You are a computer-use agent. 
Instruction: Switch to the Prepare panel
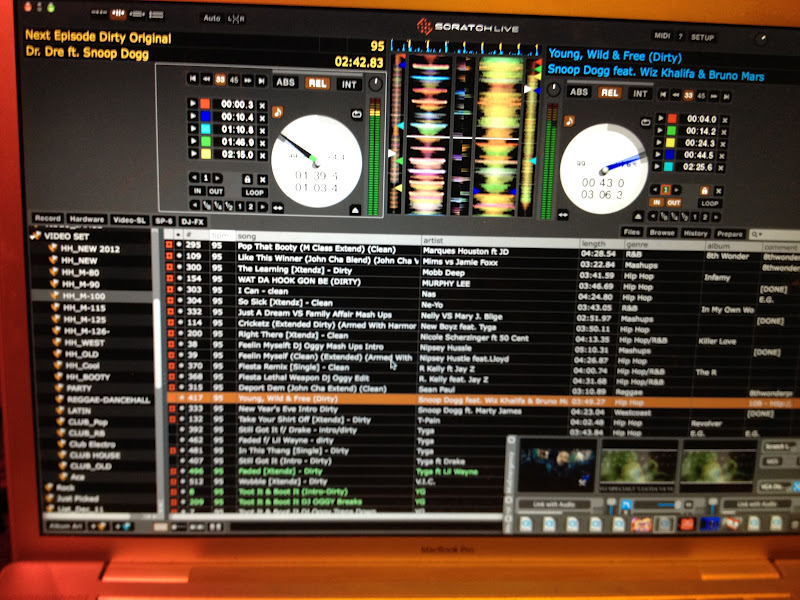tap(730, 234)
